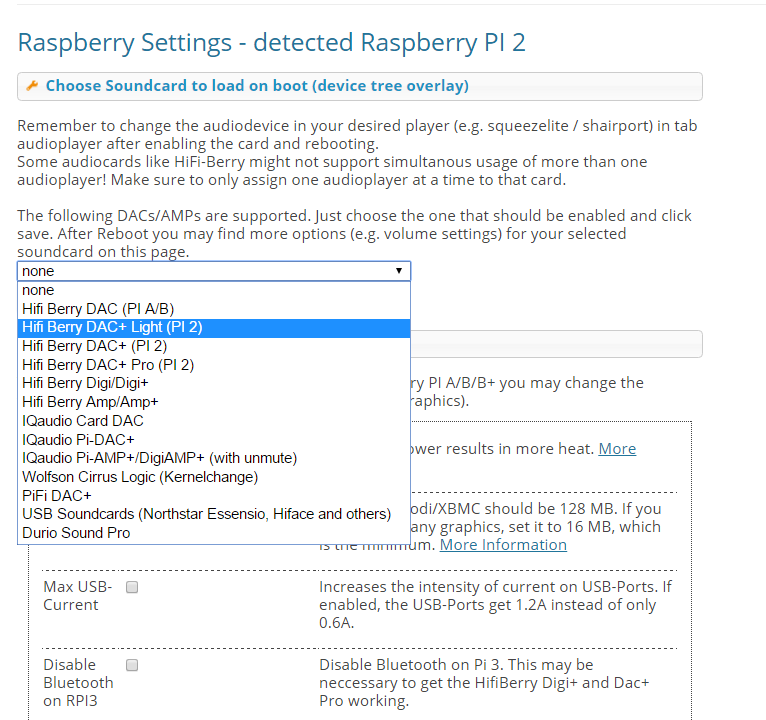Screen dimensions: 766x720
Task: Choose Hifi Berry DAC (PI A/B)
Action: coord(214,309)
